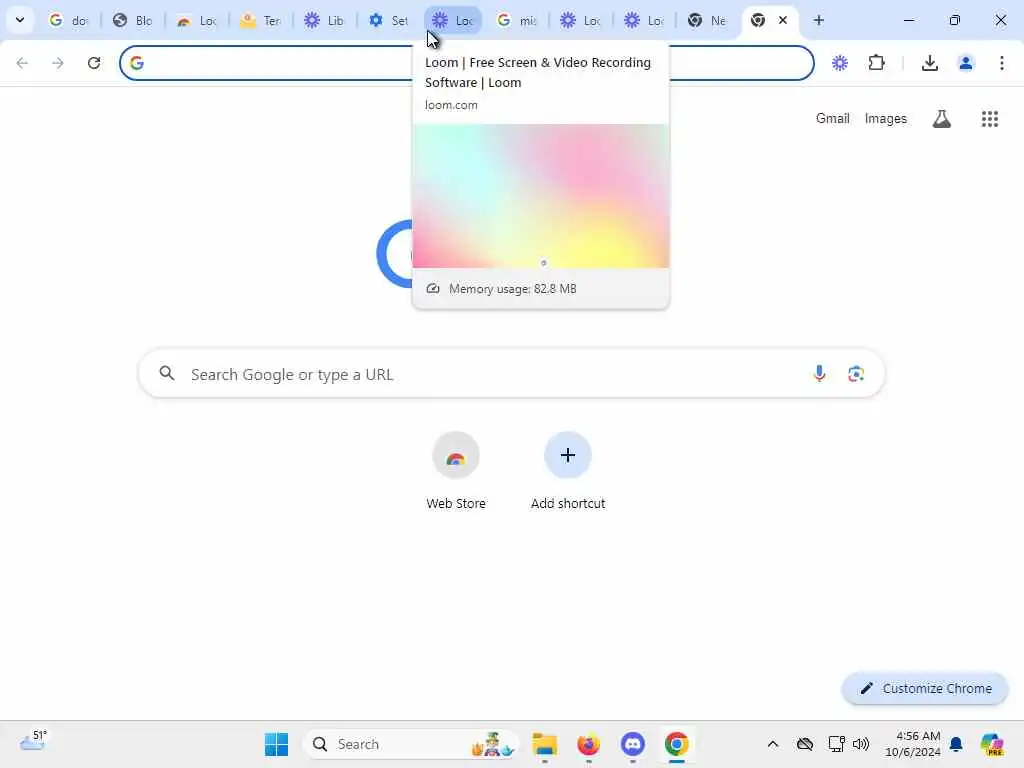The width and height of the screenshot is (1024, 768).
Task: Click the loom.com tab preview thumbnail
Action: (541, 196)
